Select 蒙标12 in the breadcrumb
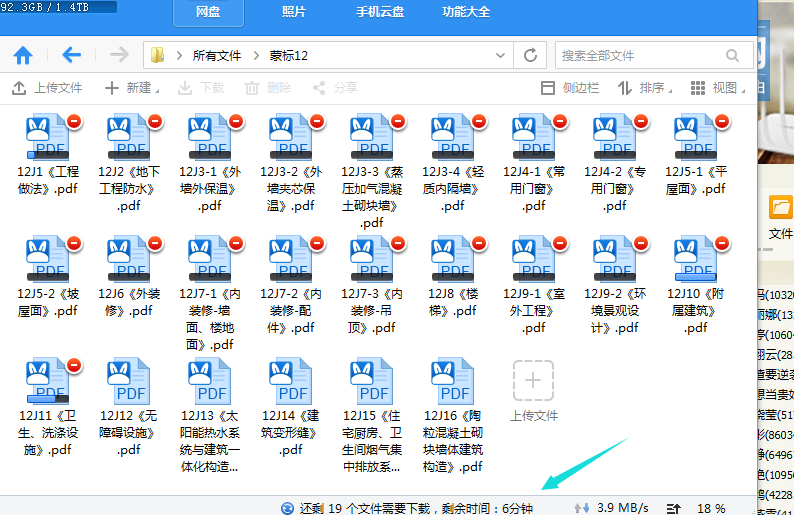794x515 pixels. (289, 56)
